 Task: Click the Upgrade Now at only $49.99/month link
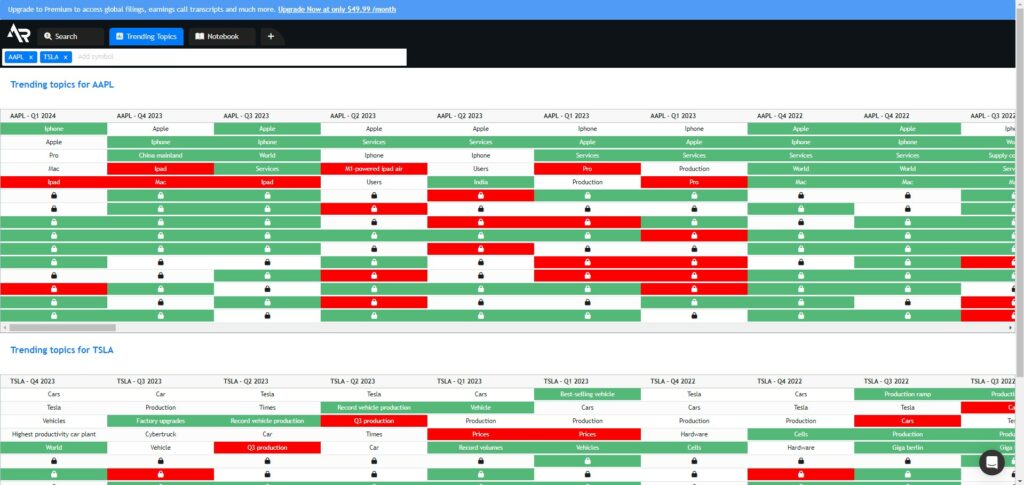click(x=336, y=9)
